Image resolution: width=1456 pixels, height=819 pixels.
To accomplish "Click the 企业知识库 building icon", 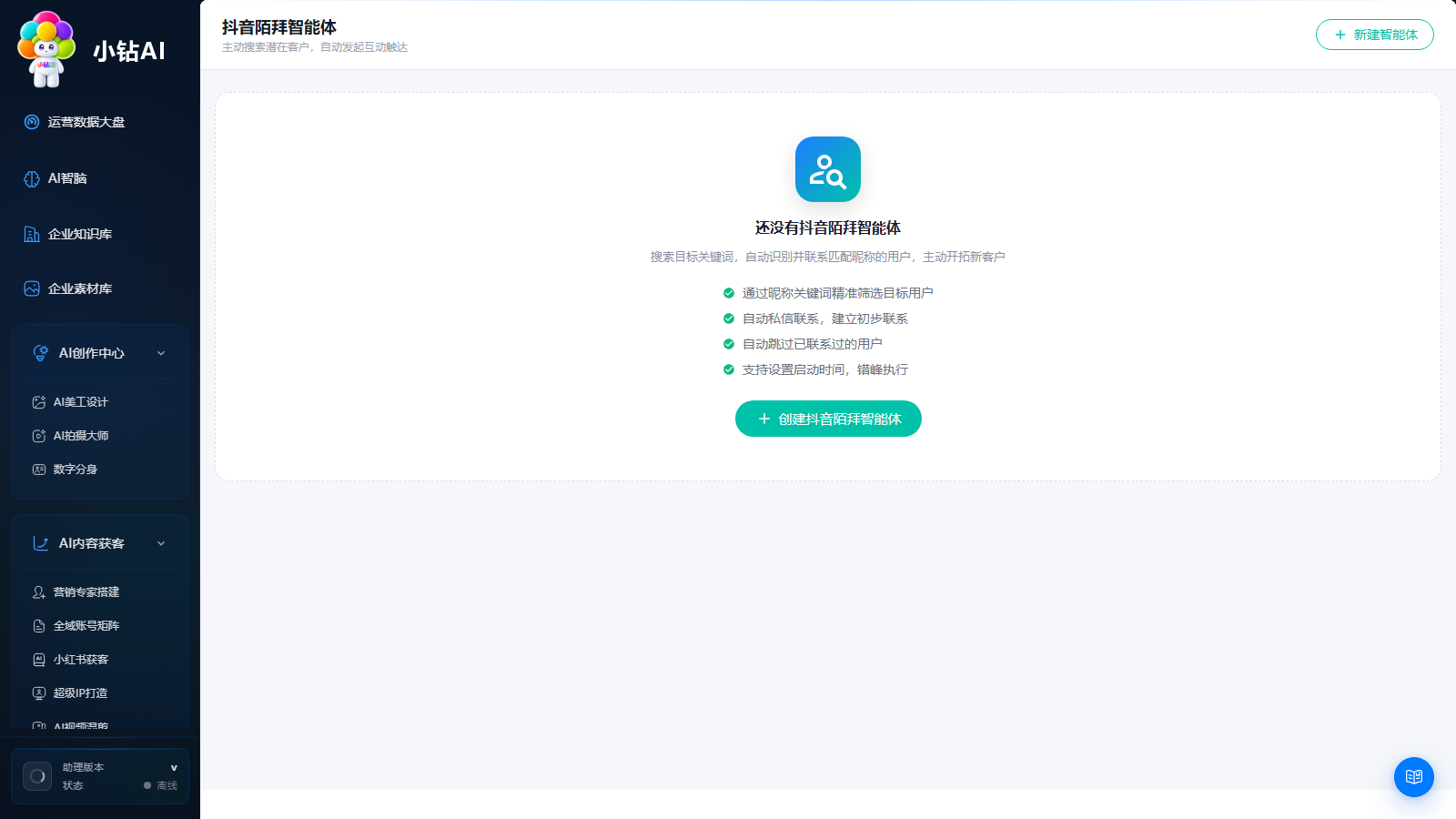I will tap(32, 234).
